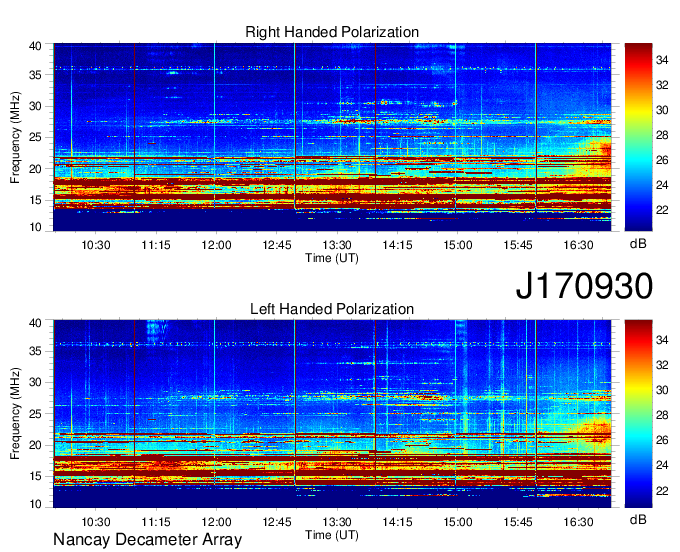680x552 pixels.
Task: Select 22 dB value on Right Handed colorbar
Action: 662,210
